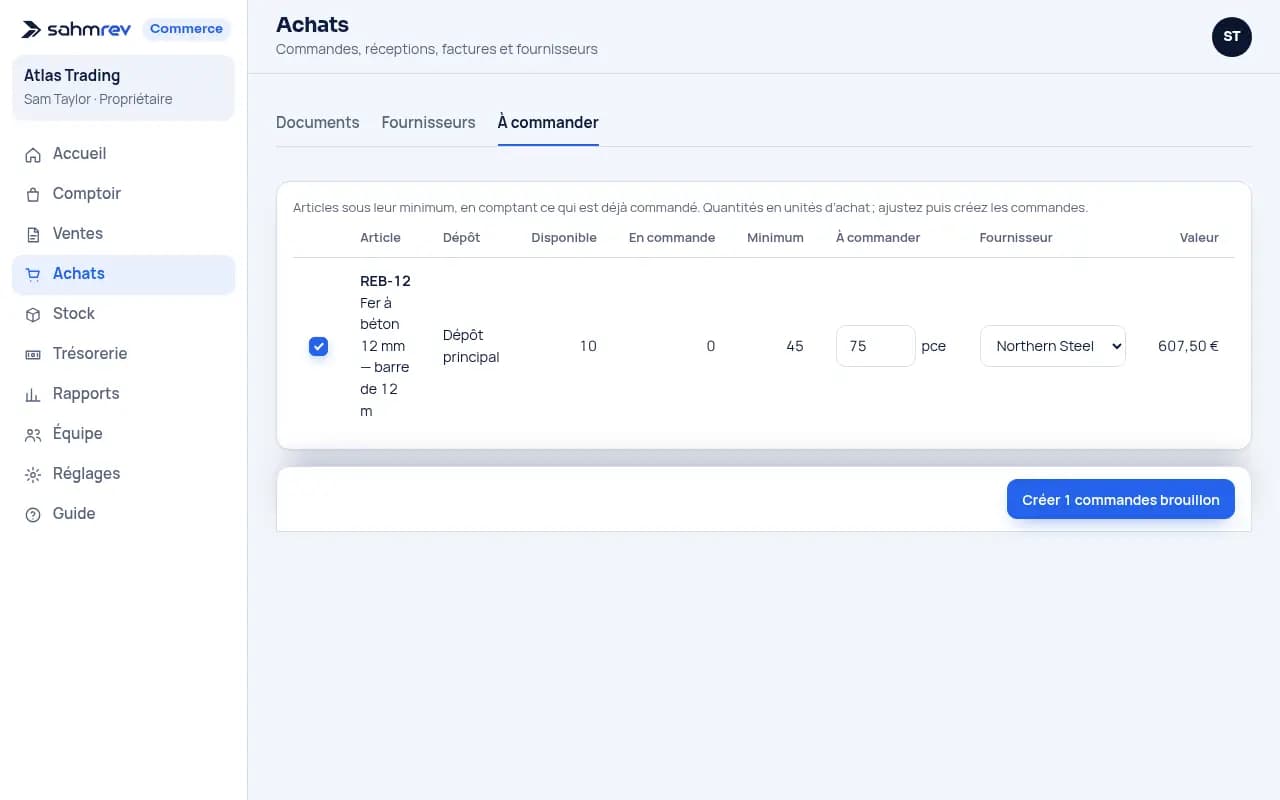This screenshot has height=800, width=1280.
Task: Click the Trésorerie cash icon
Action: [33, 354]
